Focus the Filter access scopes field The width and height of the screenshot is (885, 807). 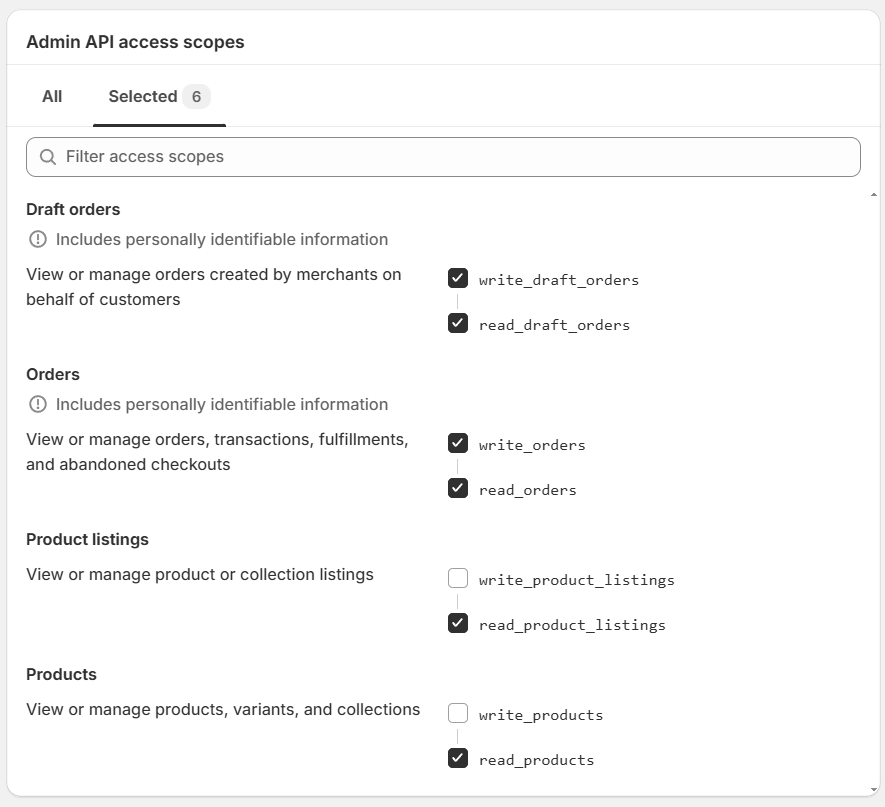click(450, 157)
